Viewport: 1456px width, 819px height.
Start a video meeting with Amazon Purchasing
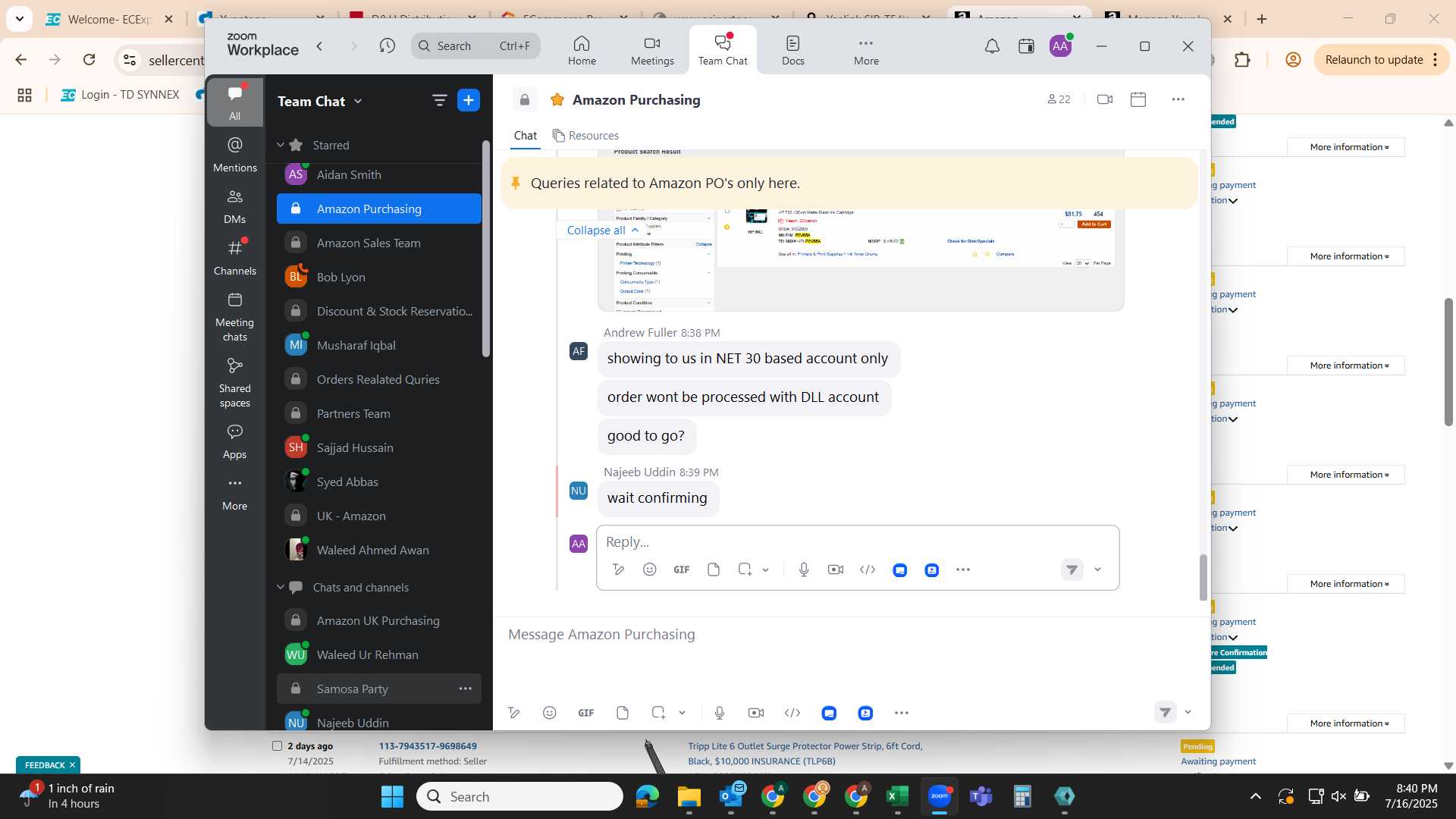1105,99
